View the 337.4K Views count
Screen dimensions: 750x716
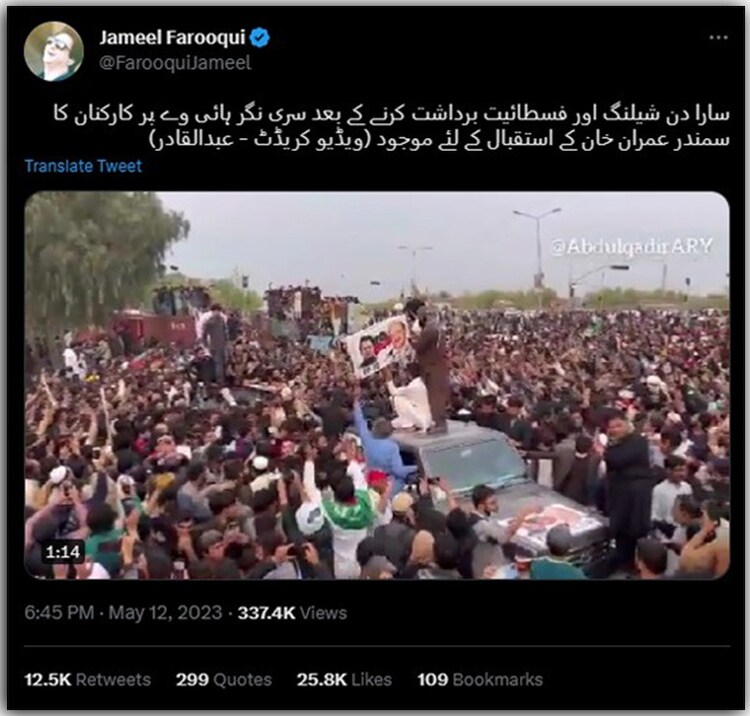(292, 613)
